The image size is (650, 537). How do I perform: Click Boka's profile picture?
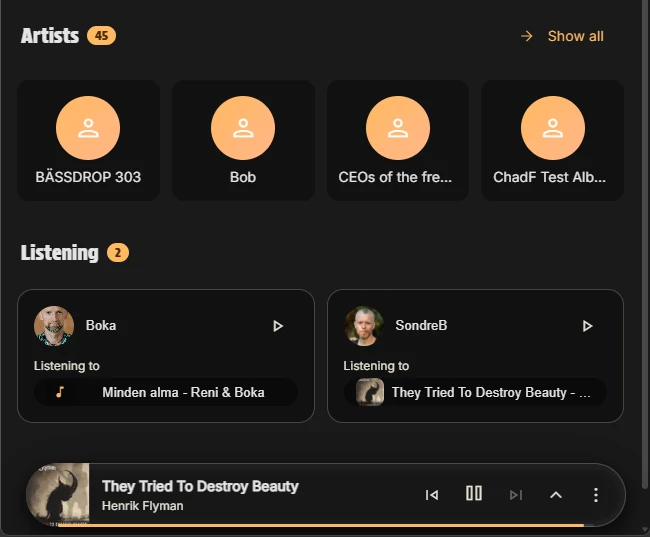[x=54, y=326]
